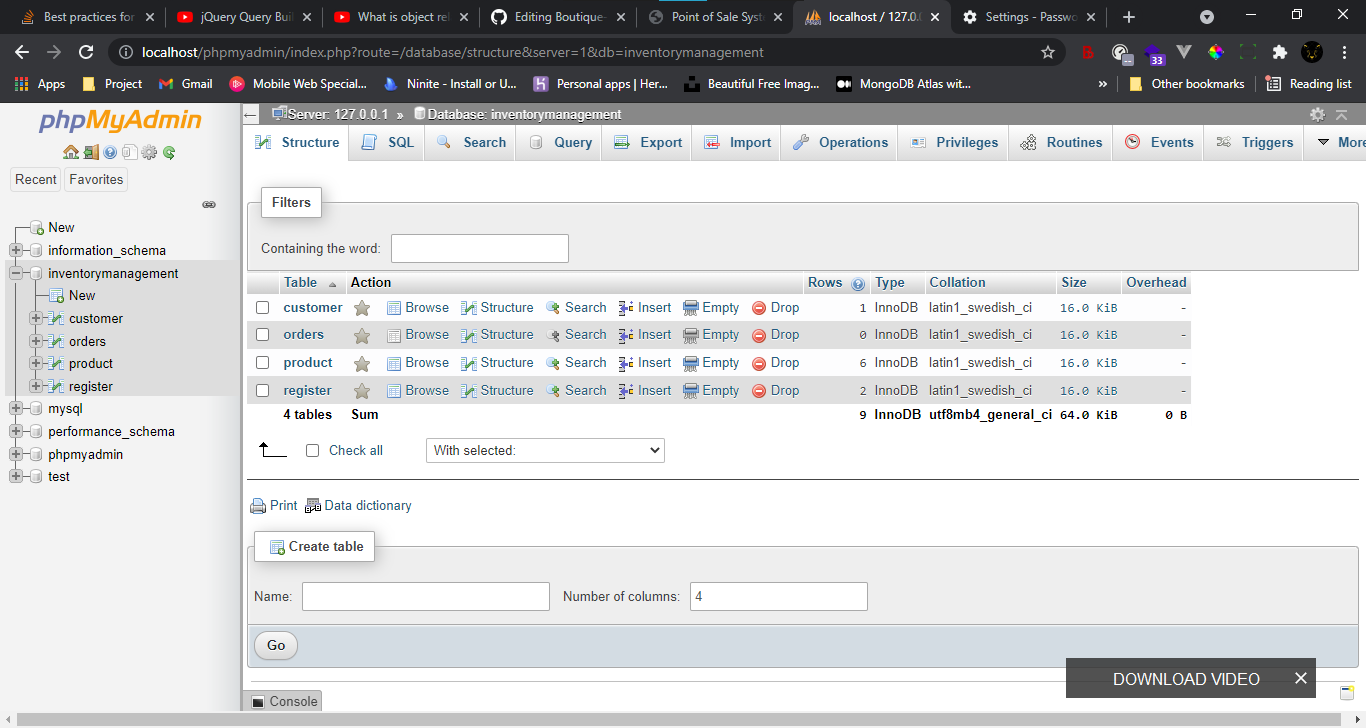This screenshot has height=728, width=1366.
Task: Open the Operations tab
Action: (840, 143)
